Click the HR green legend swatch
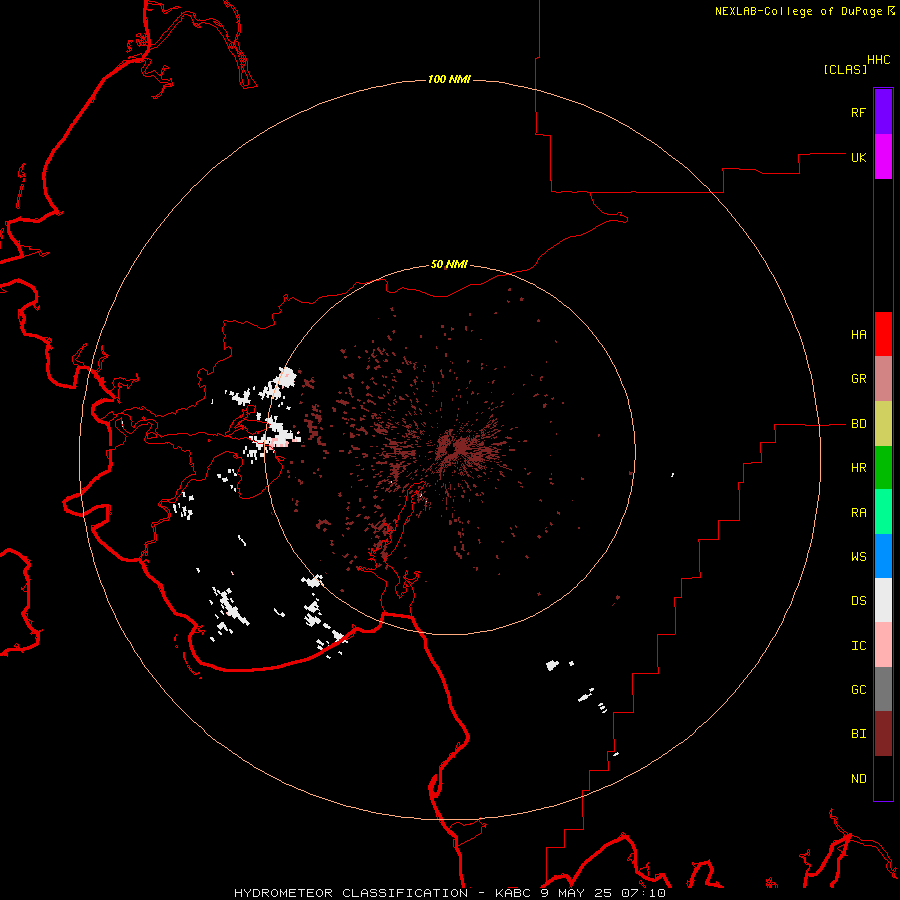900x900 pixels. click(x=883, y=468)
